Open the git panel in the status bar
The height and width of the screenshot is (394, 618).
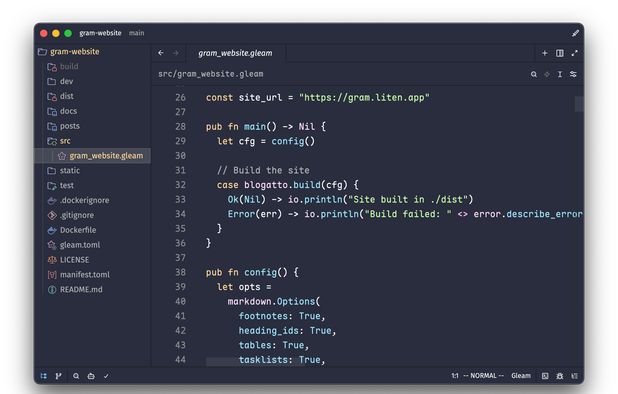click(58, 376)
